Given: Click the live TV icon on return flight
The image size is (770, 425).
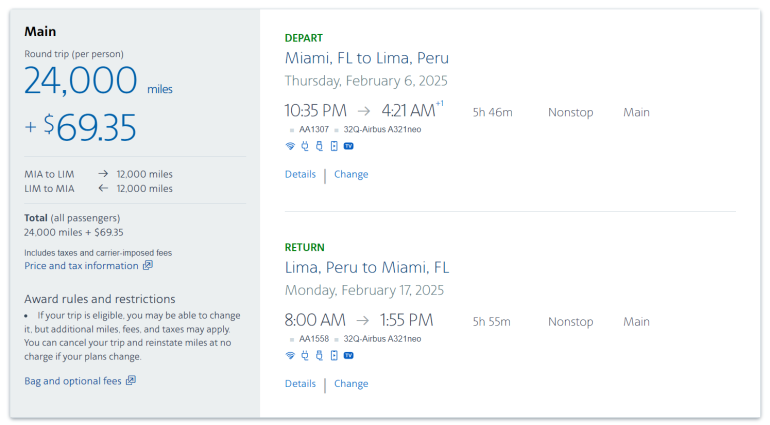Looking at the screenshot, I should (x=348, y=355).
